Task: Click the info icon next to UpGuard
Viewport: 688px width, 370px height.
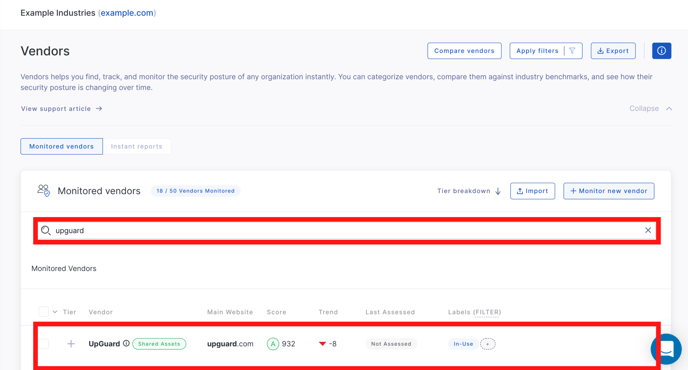Action: click(x=126, y=343)
